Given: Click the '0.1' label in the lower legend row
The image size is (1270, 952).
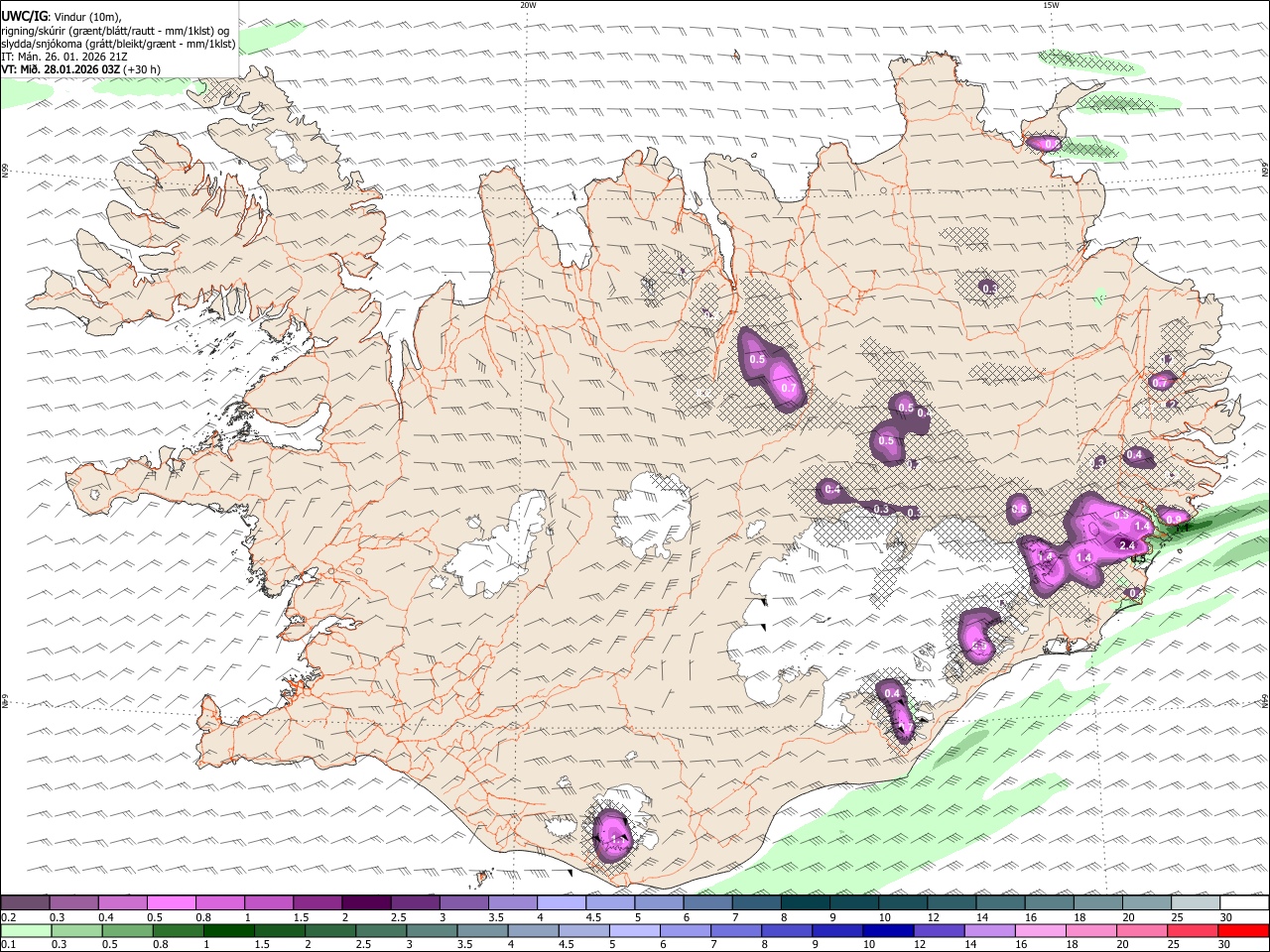Looking at the screenshot, I should tap(8, 945).
